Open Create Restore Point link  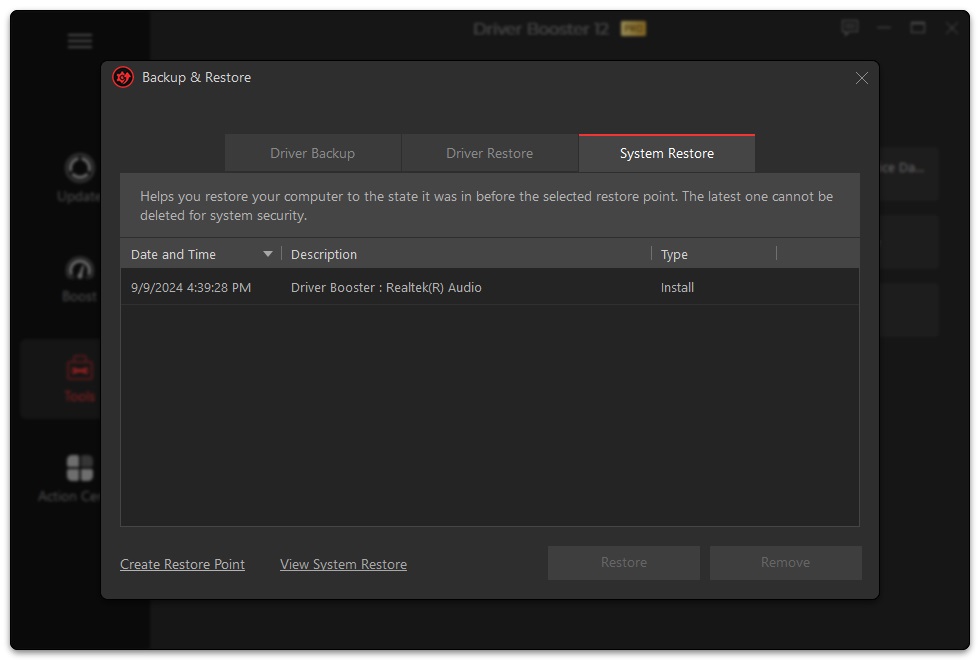(182, 564)
